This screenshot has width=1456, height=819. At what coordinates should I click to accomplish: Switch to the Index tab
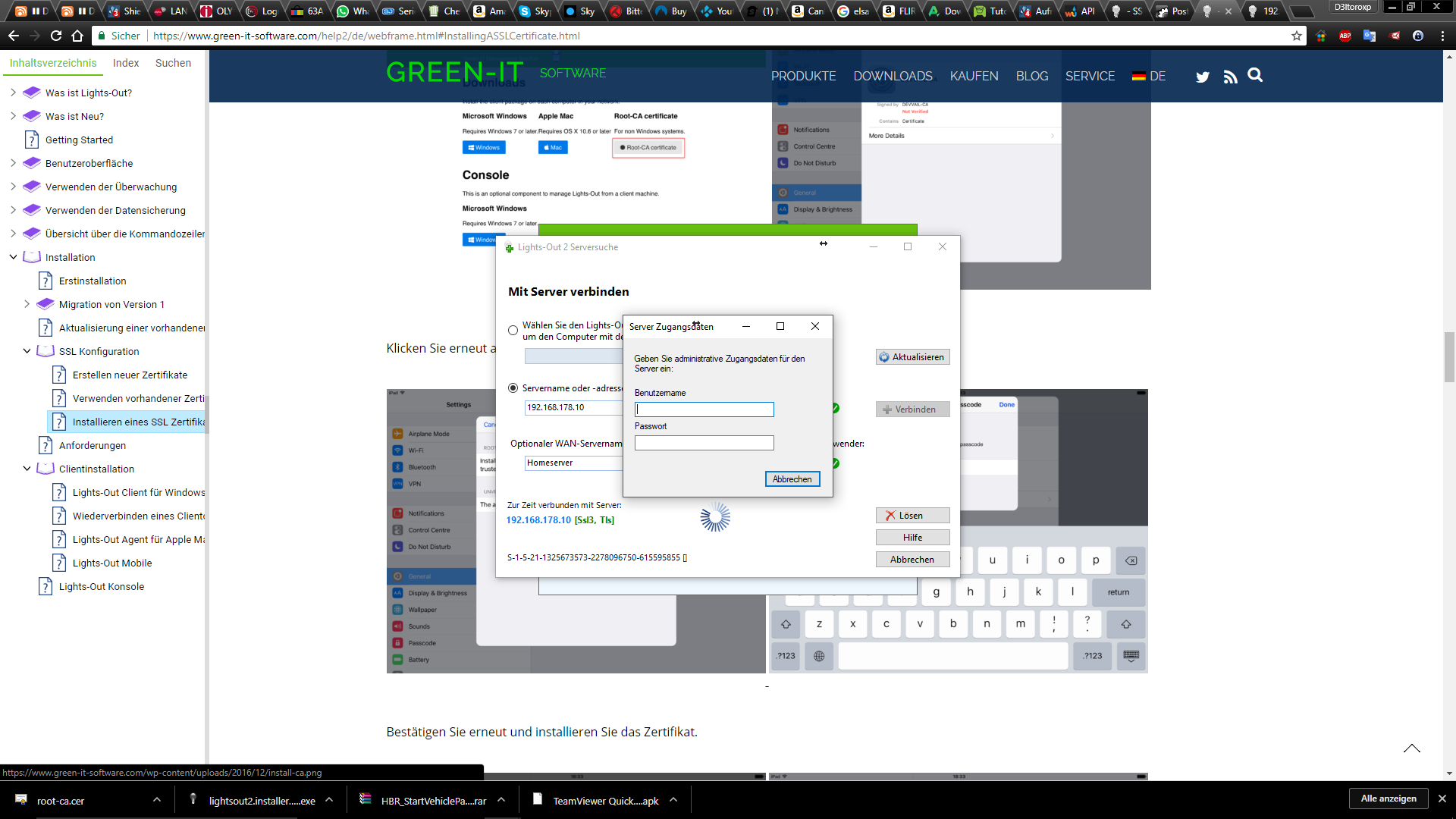pos(126,63)
